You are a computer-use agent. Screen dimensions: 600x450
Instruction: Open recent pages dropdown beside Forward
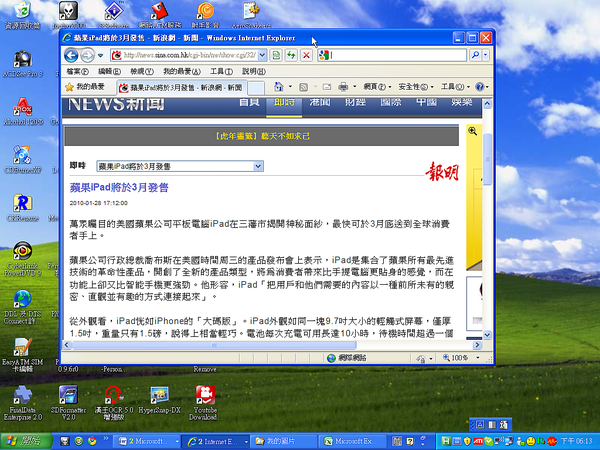click(x=100, y=55)
